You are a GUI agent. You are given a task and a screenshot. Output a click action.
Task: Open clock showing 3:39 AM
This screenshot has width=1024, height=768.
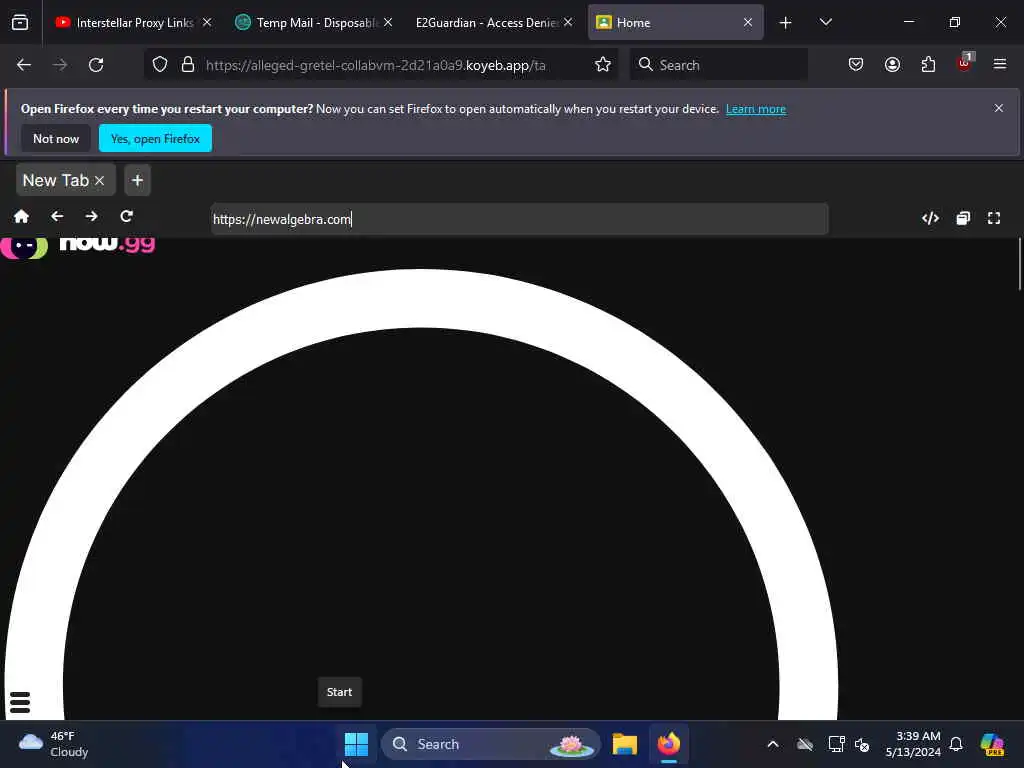pos(912,744)
